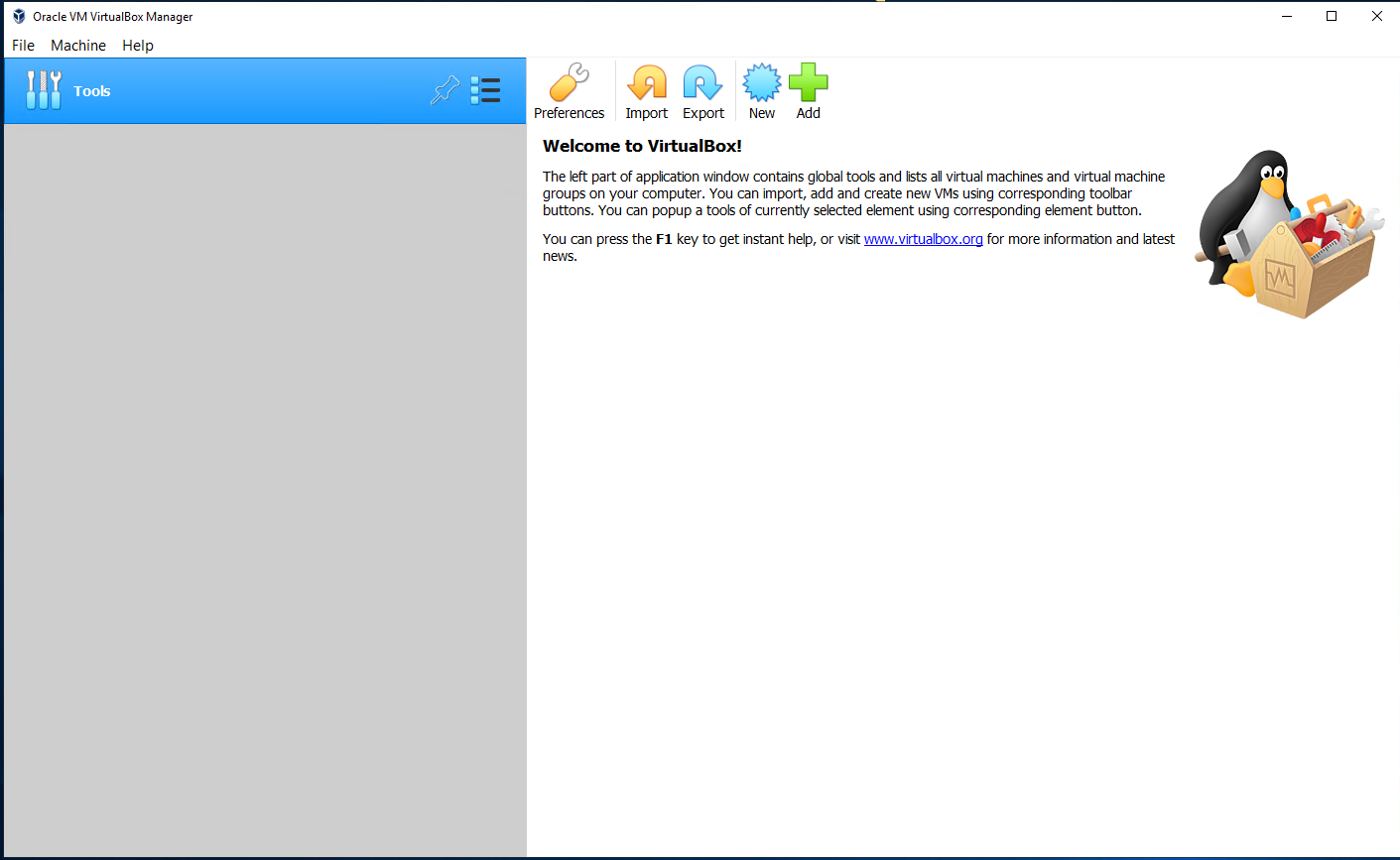The height and width of the screenshot is (860, 1400).
Task: Open the Machine menu
Action: [x=78, y=46]
